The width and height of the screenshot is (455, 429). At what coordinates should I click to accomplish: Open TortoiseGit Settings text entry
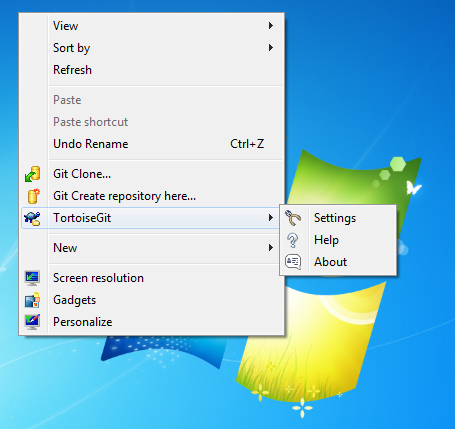pos(335,218)
